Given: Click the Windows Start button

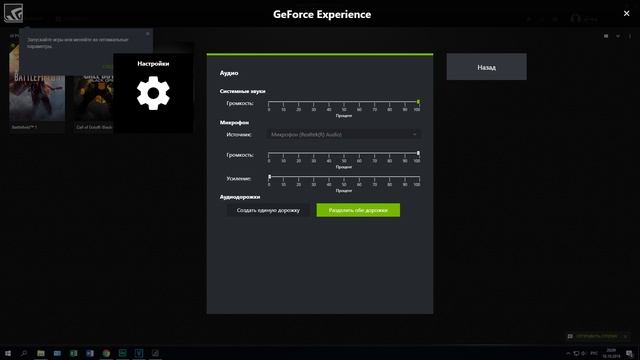Looking at the screenshot, I should click(x=7, y=353).
